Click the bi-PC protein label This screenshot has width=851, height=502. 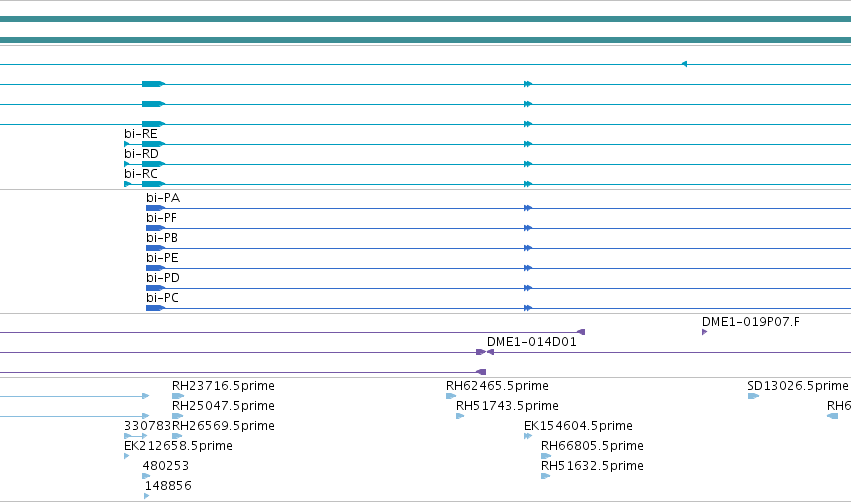(162, 298)
